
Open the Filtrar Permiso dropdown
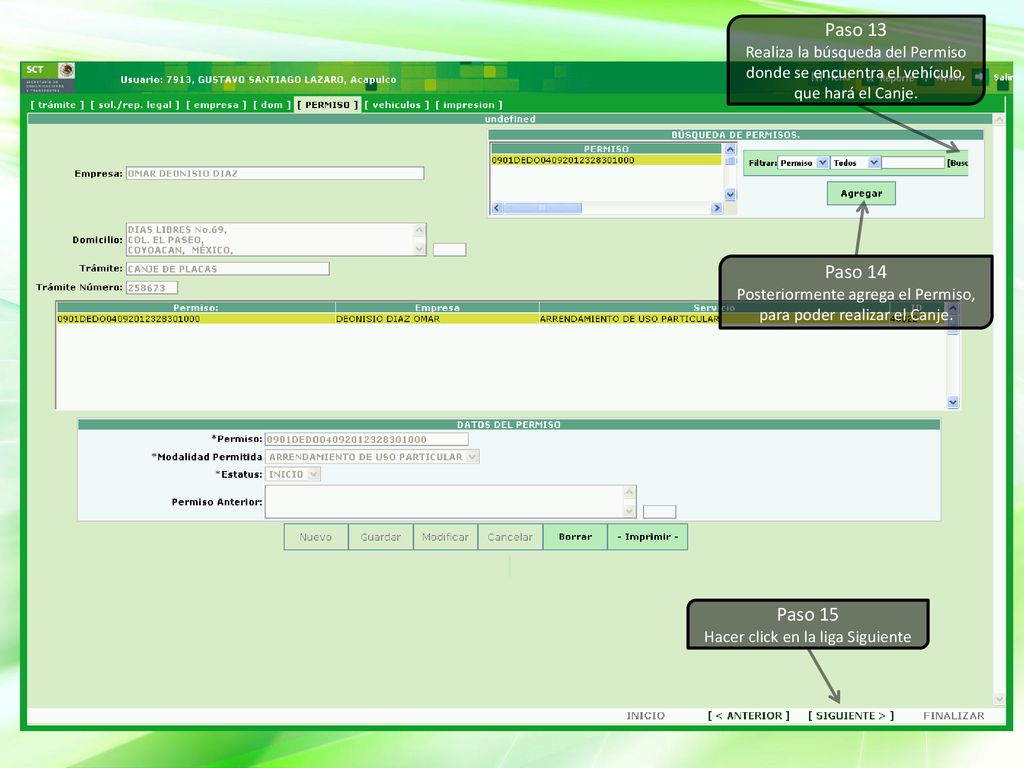pos(822,163)
